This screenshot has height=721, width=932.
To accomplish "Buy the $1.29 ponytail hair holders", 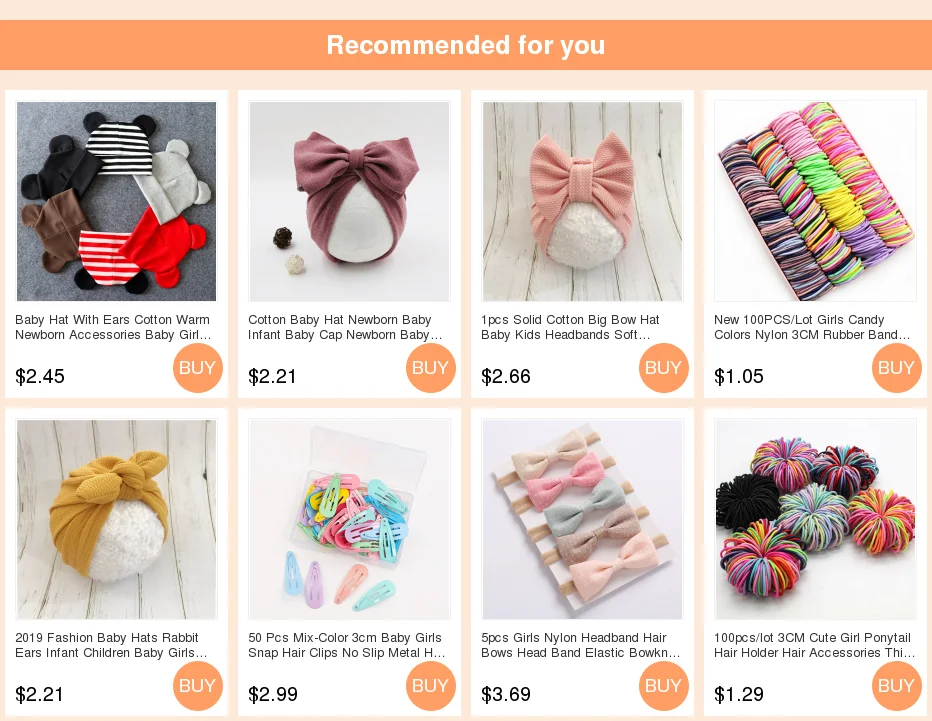I will [x=897, y=686].
